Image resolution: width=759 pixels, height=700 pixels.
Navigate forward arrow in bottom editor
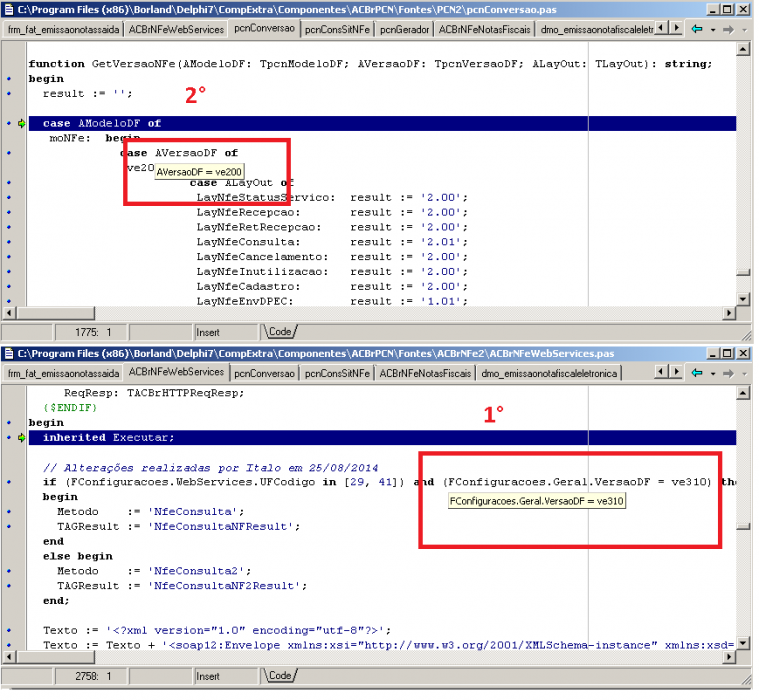click(728, 373)
